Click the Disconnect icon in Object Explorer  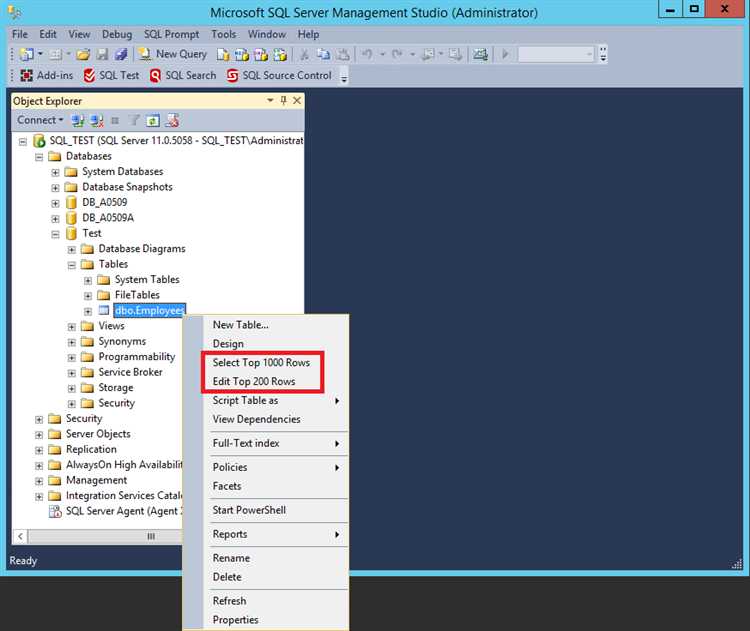pos(97,121)
